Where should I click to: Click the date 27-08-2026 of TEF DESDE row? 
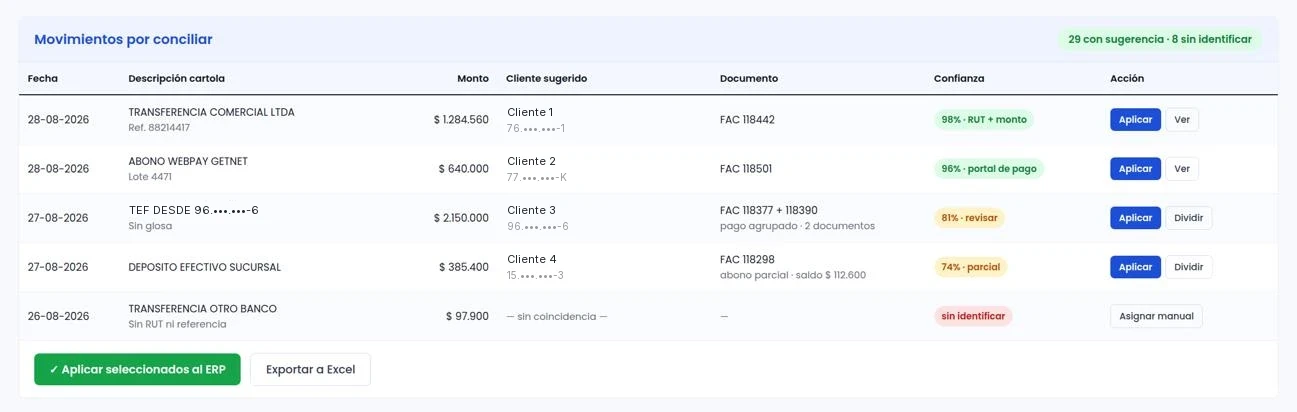(59, 218)
